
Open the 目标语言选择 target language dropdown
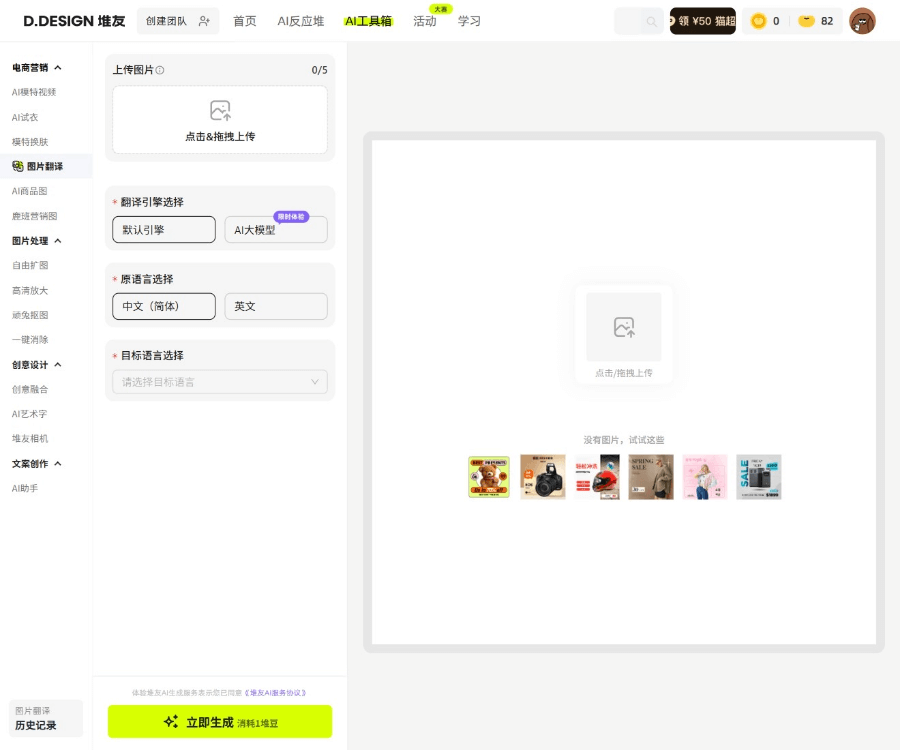[x=220, y=382]
